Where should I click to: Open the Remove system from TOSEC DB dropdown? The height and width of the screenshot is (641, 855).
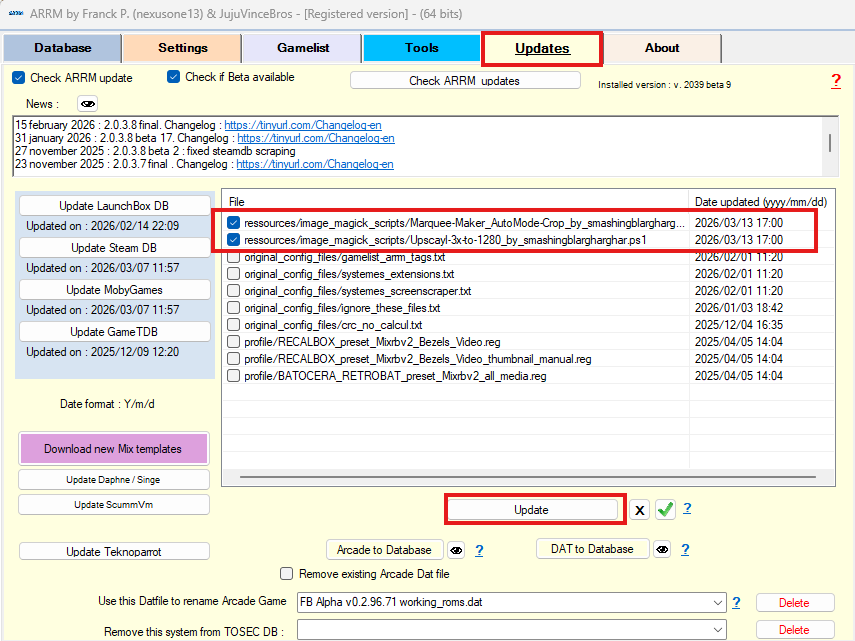point(716,630)
